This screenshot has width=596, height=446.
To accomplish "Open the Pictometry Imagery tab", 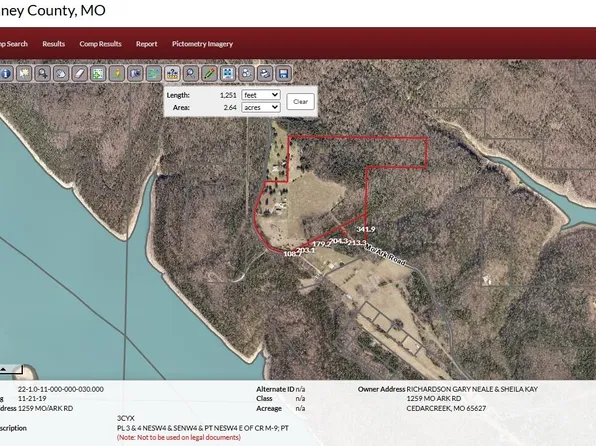I will coord(202,44).
